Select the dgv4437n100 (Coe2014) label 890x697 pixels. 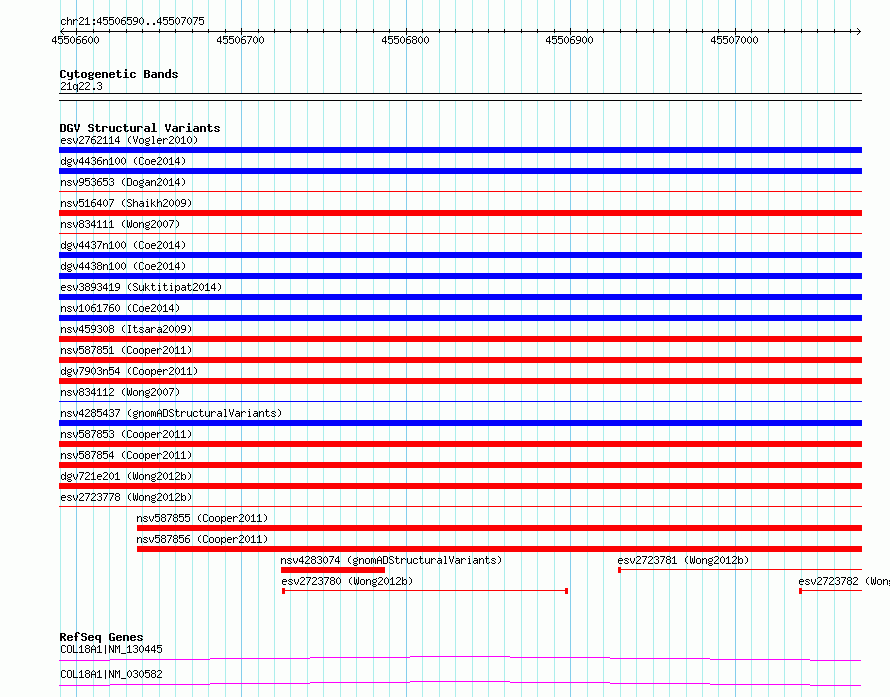pyautogui.click(x=123, y=245)
